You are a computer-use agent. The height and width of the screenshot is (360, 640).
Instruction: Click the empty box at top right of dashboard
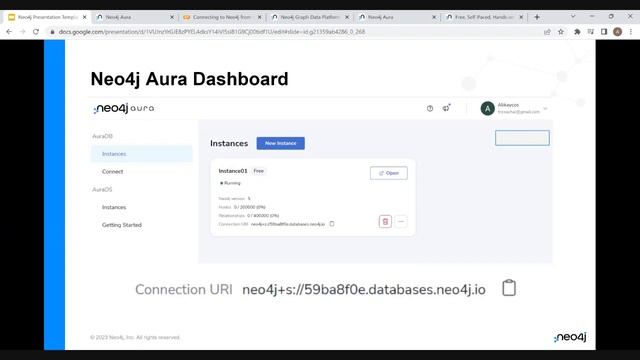(x=522, y=138)
